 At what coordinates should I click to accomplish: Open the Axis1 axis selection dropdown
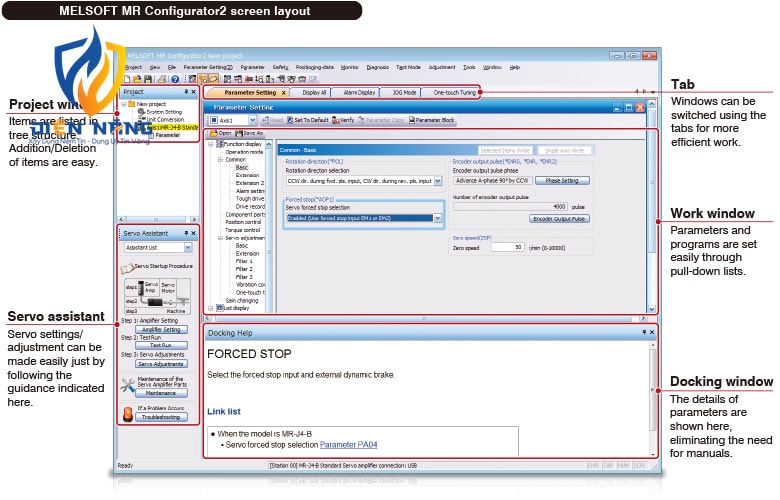[252, 120]
